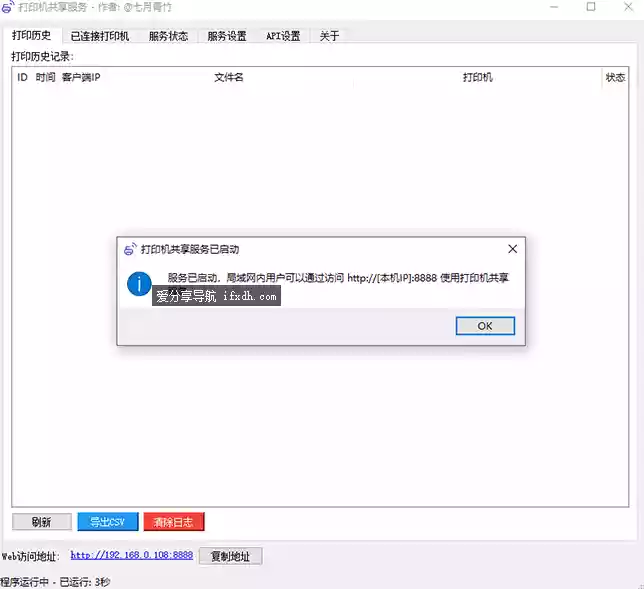Sort by the 时间 column header

pos(45,77)
